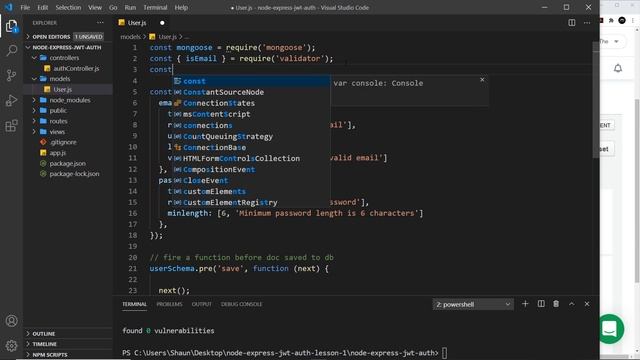Choose 'const' autocomplete suggestion

point(251,81)
